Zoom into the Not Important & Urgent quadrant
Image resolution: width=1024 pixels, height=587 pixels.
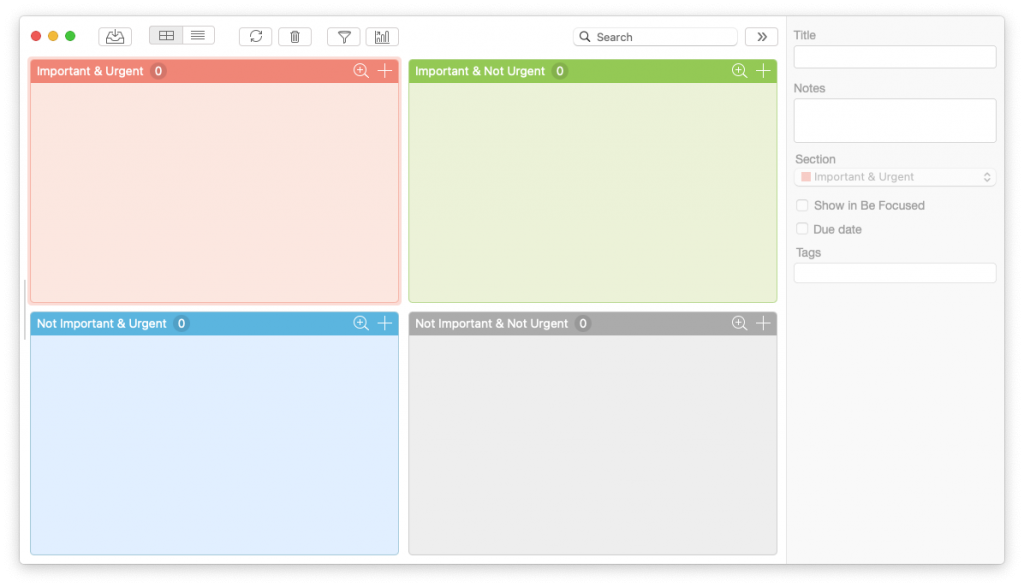[x=360, y=323]
